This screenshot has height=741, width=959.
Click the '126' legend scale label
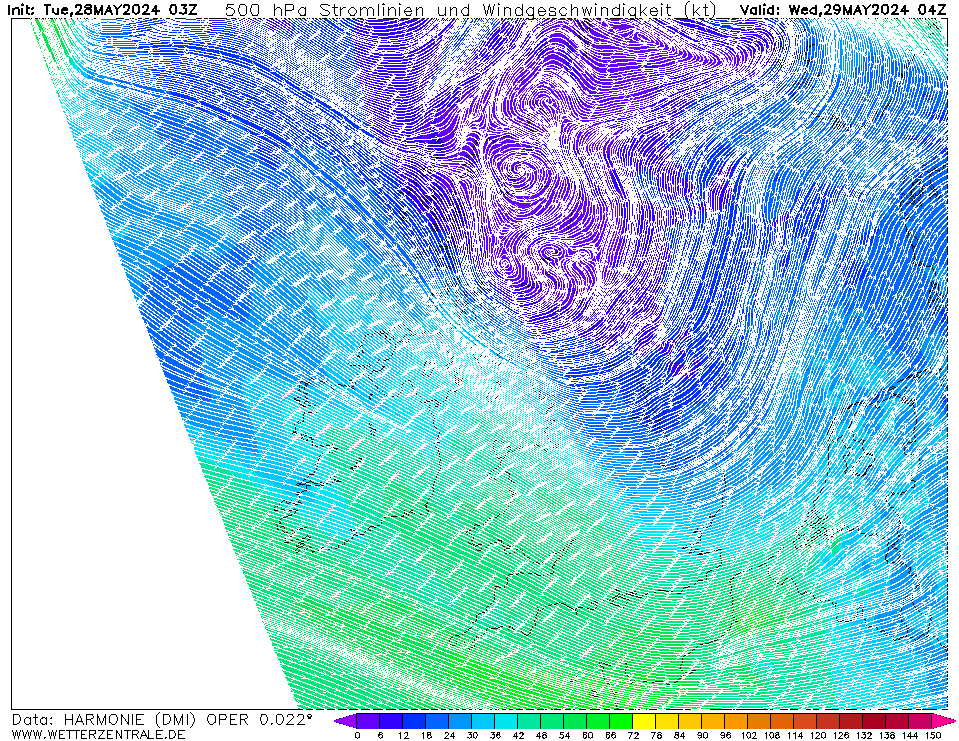[x=840, y=735]
